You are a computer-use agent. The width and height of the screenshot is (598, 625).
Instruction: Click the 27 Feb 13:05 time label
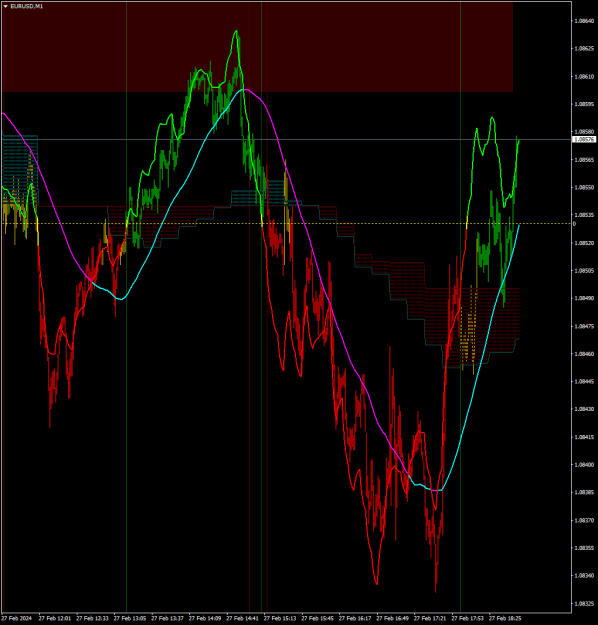[x=130, y=619]
